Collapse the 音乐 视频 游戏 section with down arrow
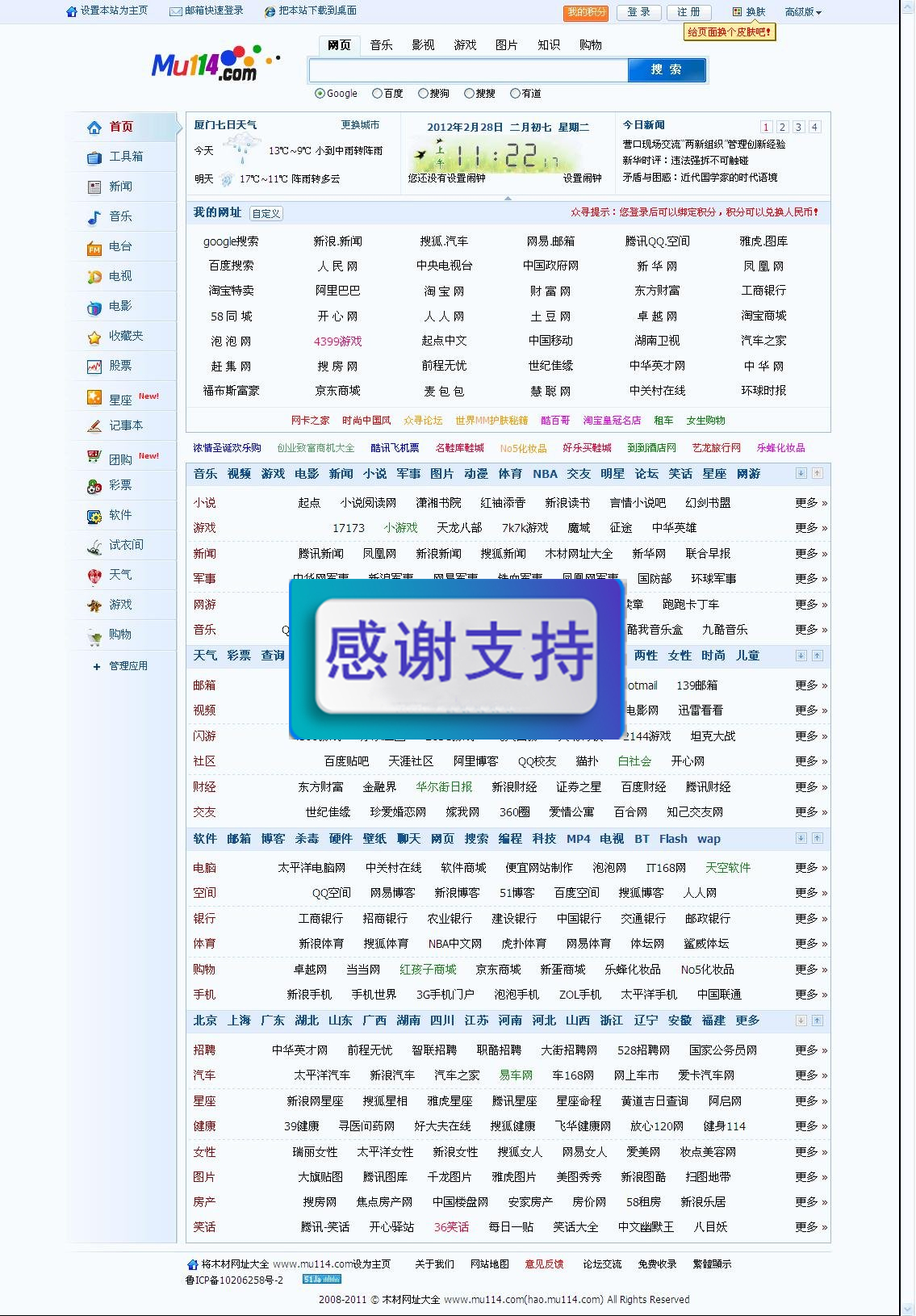Screen dimensions: 916x1316 801,474
